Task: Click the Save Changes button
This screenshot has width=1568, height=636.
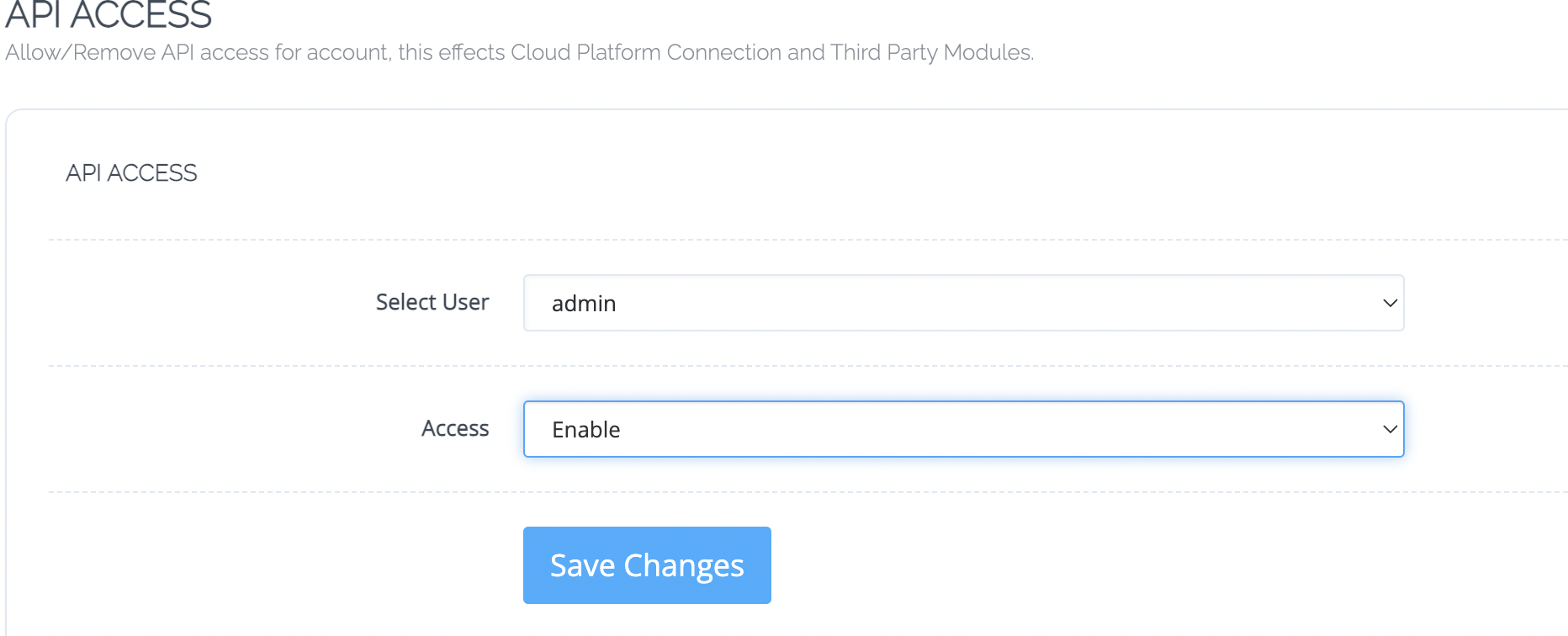Action: coord(647,565)
